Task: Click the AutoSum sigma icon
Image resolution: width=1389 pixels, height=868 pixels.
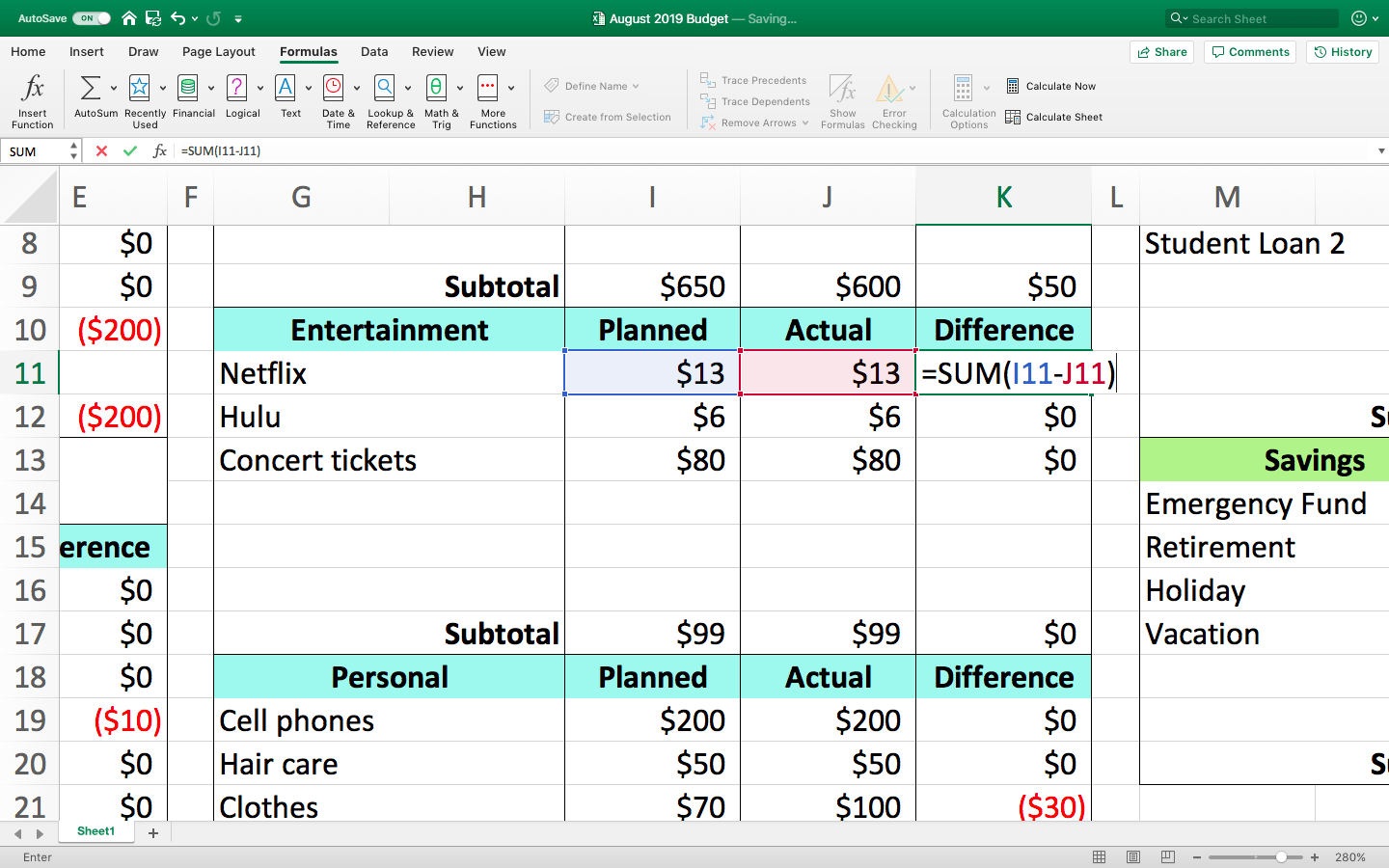Action: pyautogui.click(x=90, y=88)
